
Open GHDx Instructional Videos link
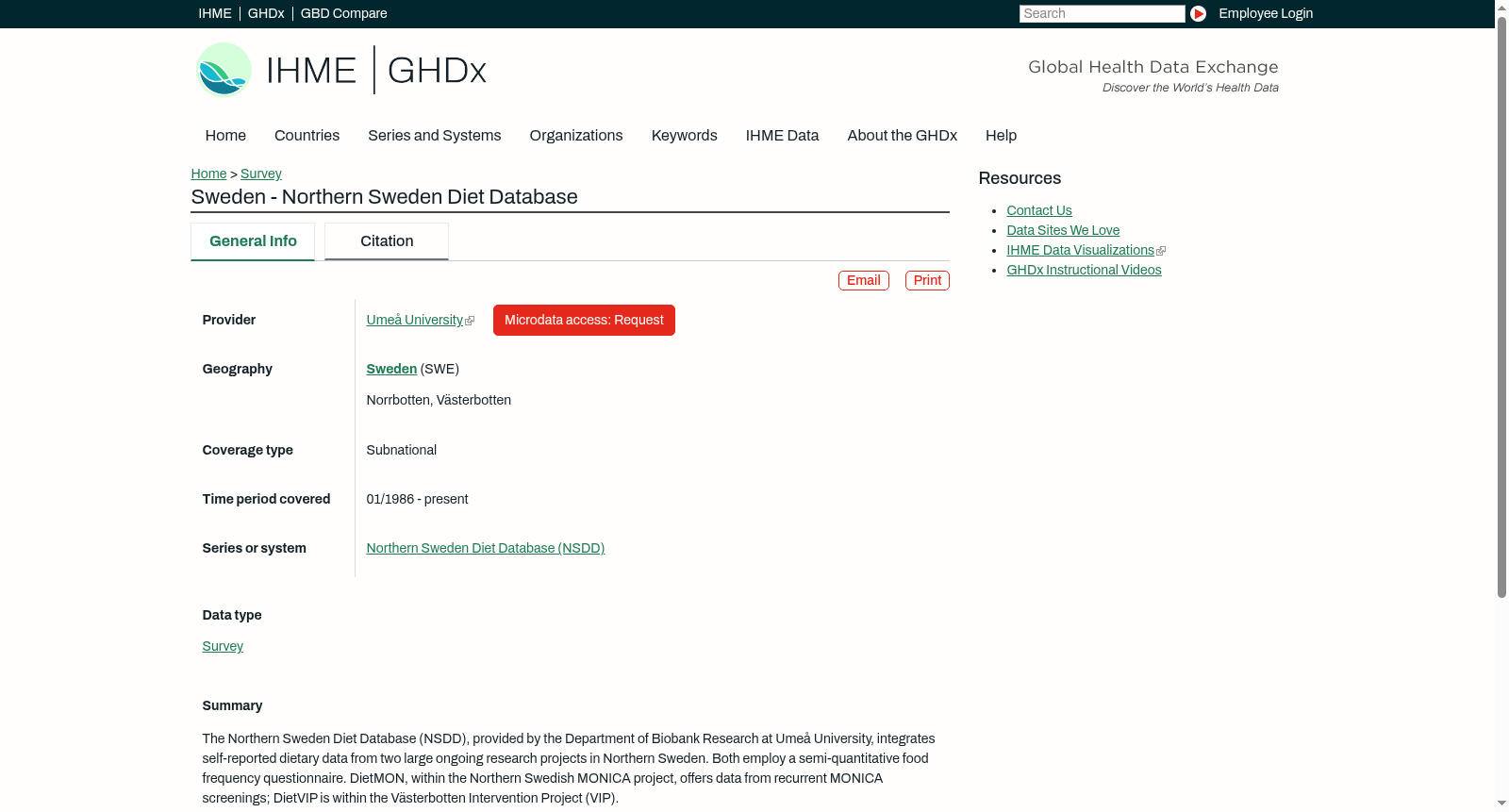click(1084, 270)
